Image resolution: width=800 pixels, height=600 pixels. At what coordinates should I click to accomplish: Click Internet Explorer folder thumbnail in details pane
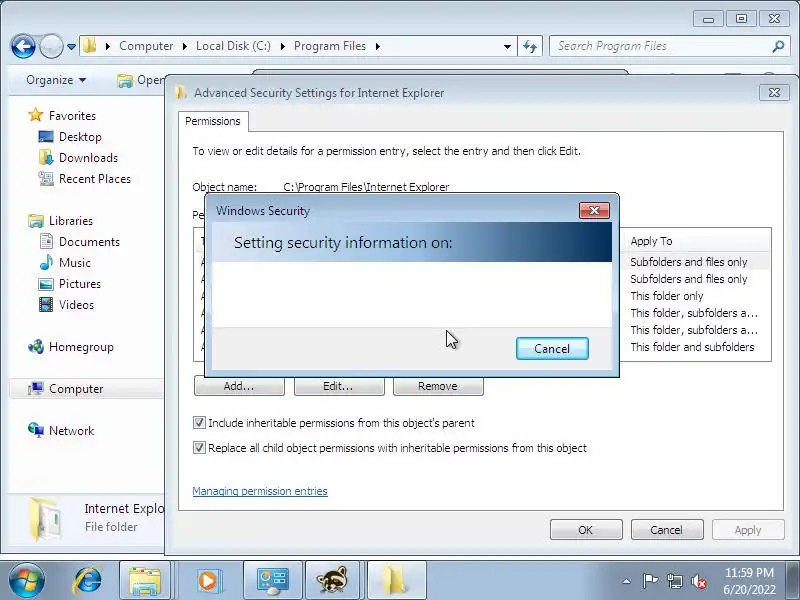pos(45,519)
